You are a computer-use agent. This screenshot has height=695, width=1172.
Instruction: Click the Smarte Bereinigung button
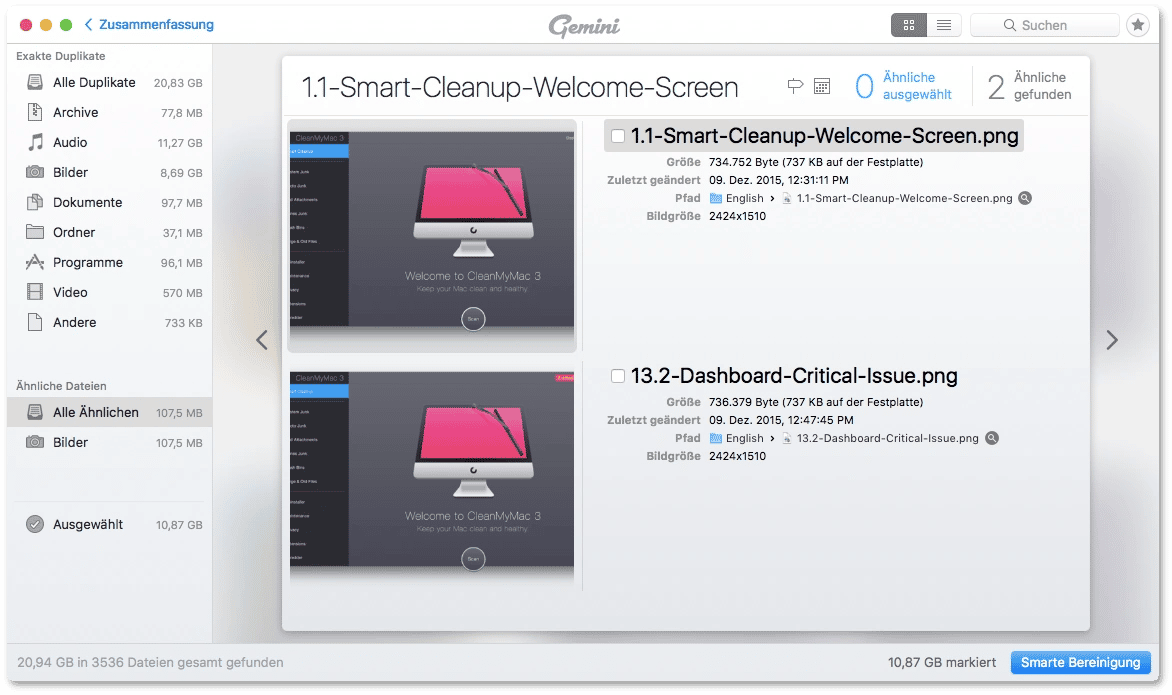pos(1081,662)
